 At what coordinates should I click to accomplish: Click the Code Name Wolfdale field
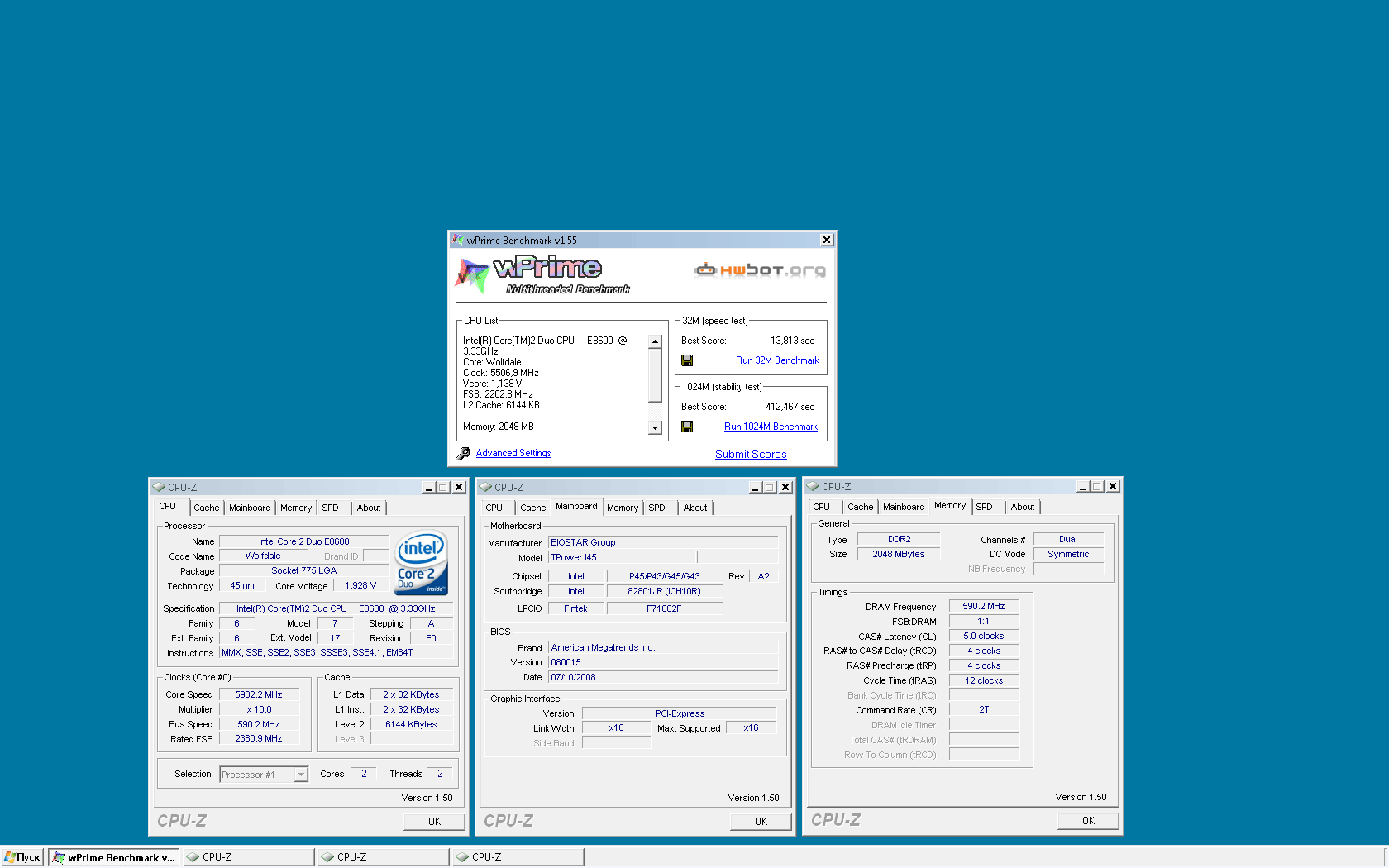[263, 556]
